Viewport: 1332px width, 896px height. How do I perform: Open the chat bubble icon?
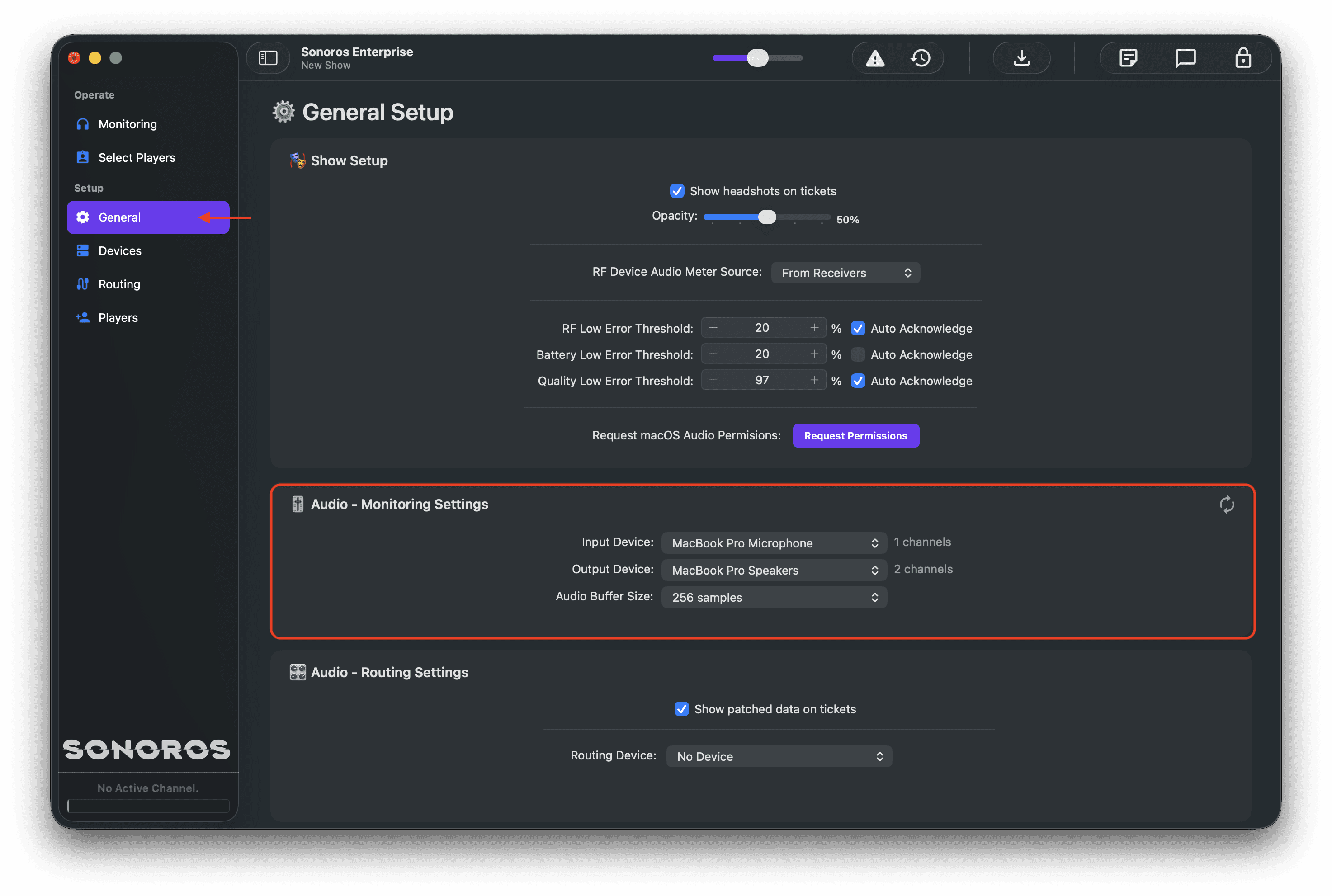tap(1185, 58)
